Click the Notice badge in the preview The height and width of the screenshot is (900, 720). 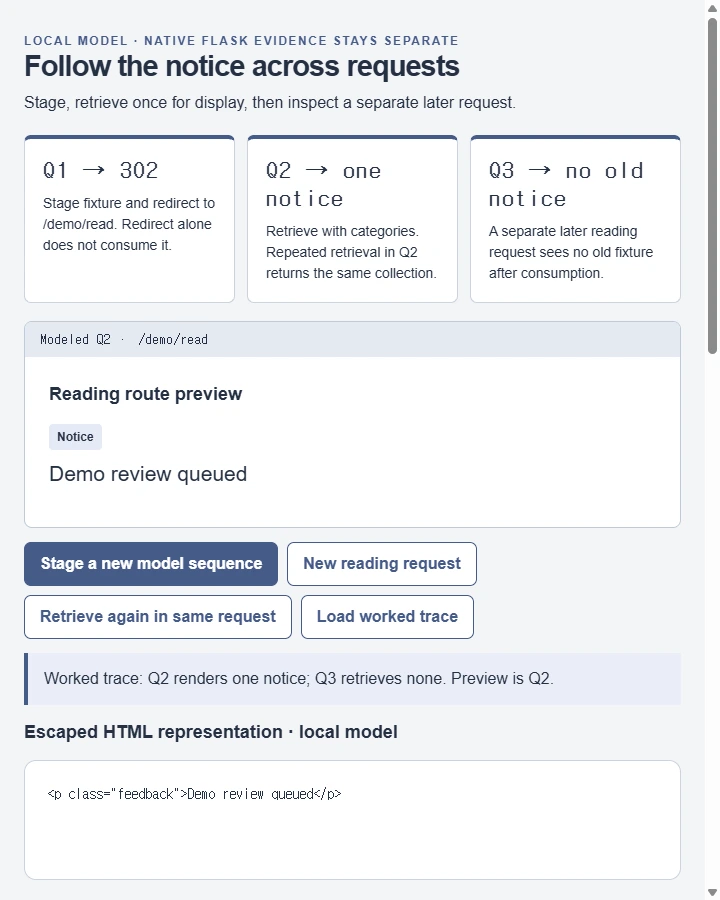click(75, 437)
